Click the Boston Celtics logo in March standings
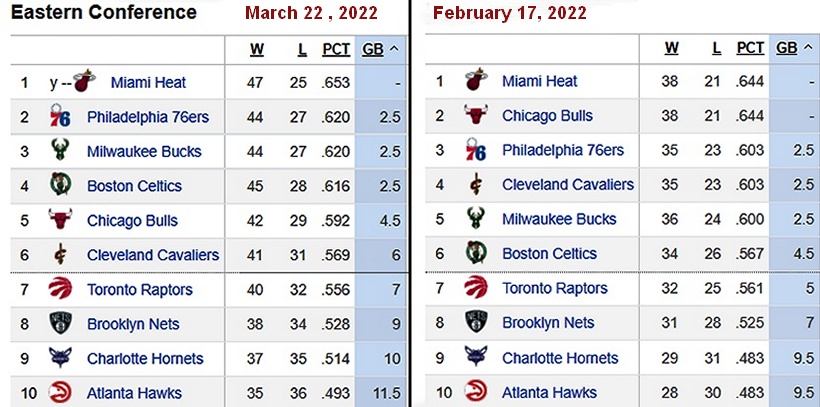The width and height of the screenshot is (820, 407). click(60, 186)
